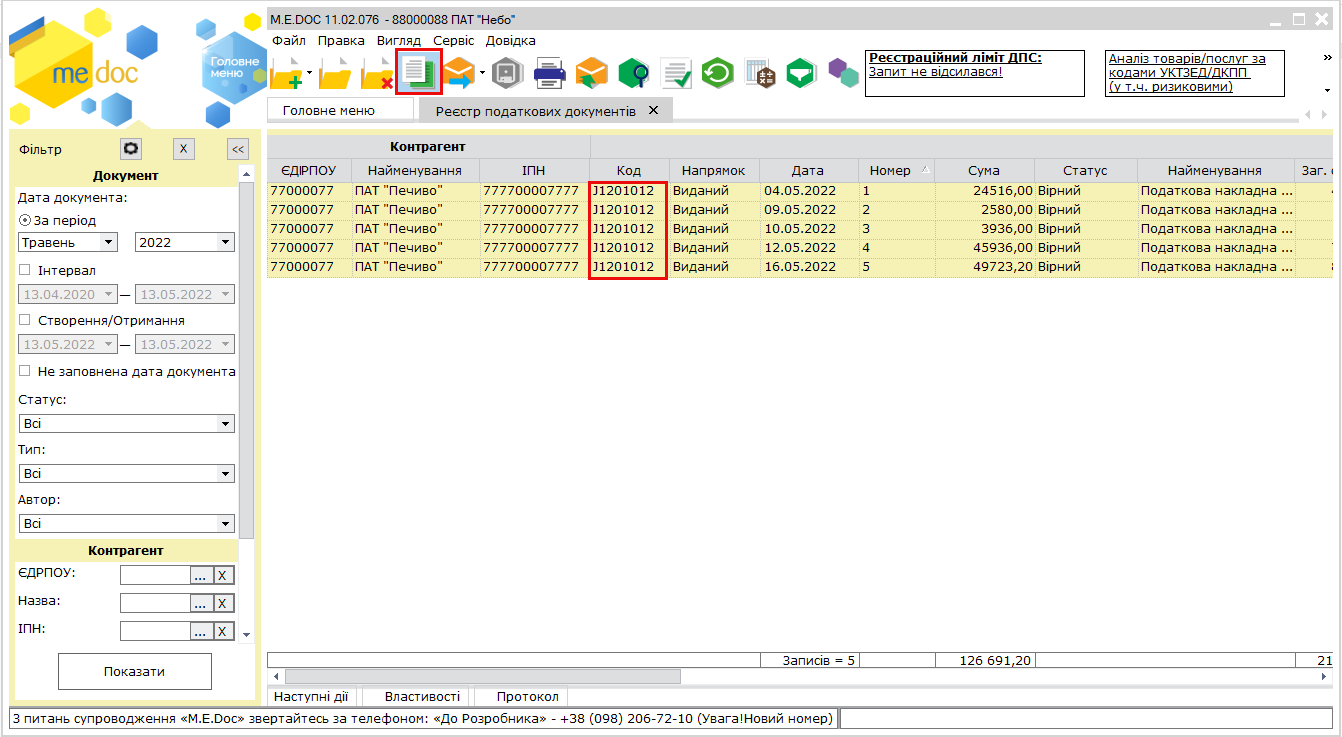Open Аналіз товарів/послуг link

1187,73
